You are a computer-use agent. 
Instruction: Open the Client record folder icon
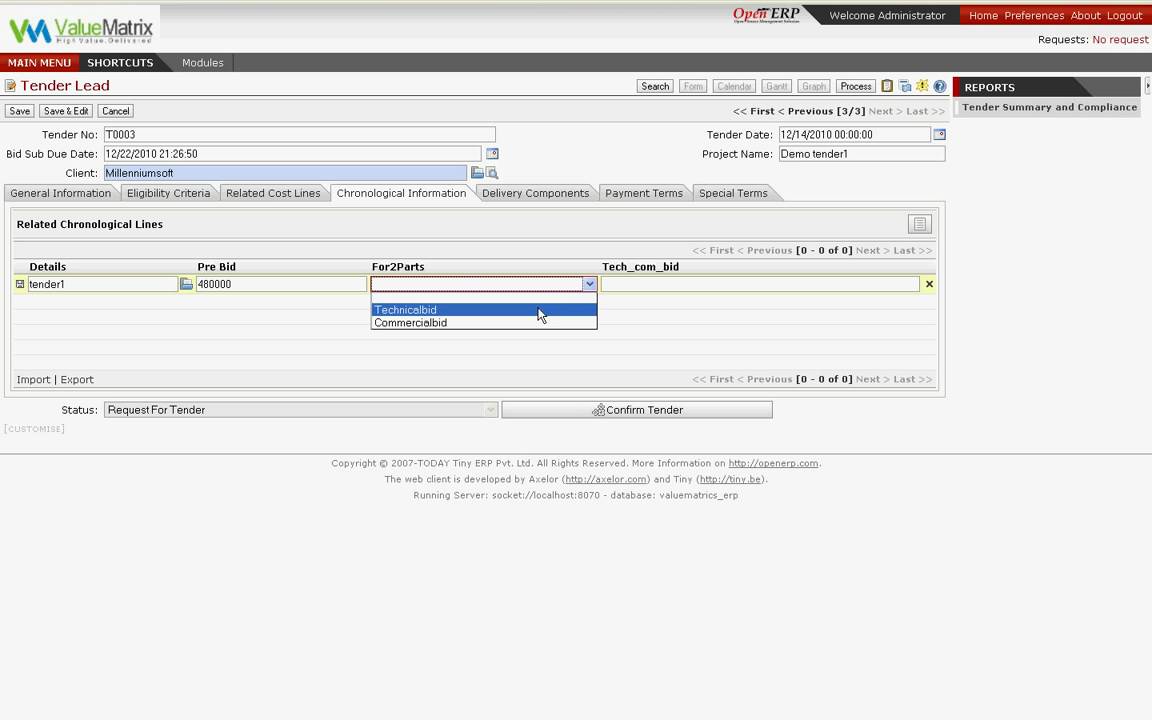(x=477, y=173)
